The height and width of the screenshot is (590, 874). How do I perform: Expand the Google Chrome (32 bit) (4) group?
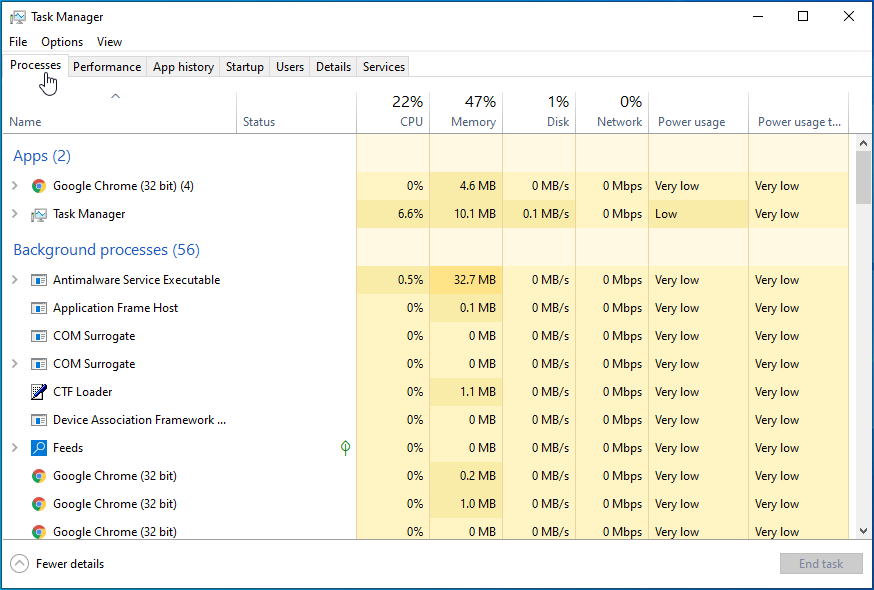point(14,186)
